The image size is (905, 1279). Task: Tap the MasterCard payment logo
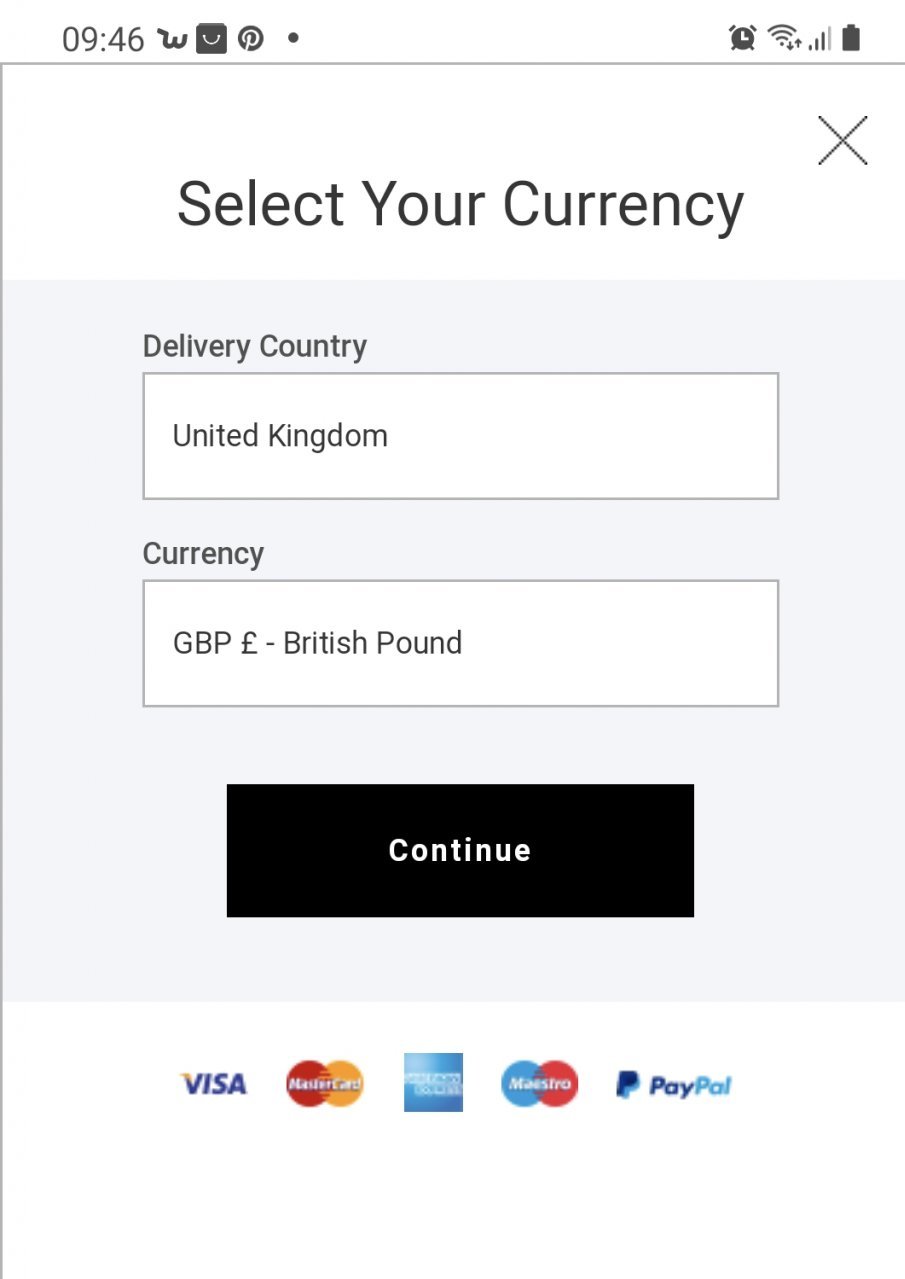coord(325,1084)
